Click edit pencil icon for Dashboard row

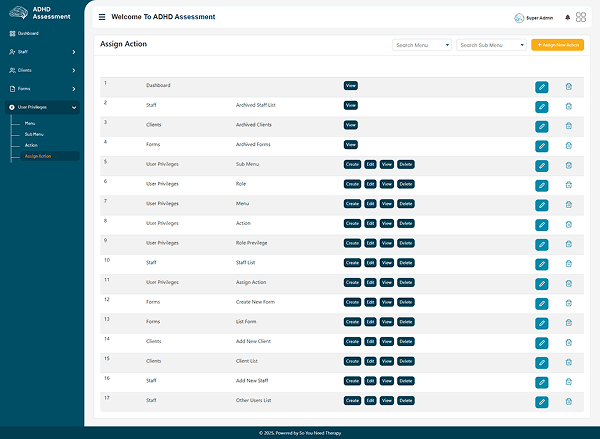(541, 87)
